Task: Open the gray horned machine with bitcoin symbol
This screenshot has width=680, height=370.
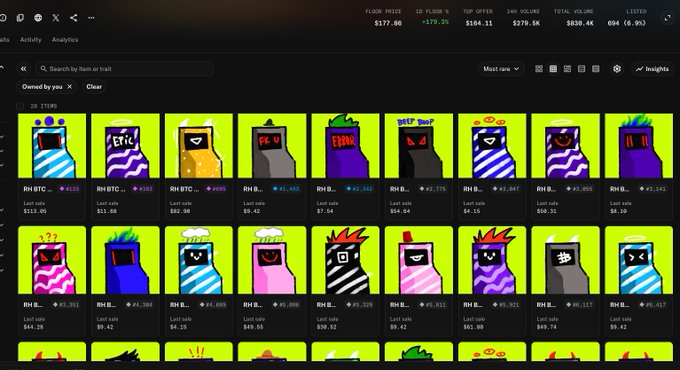Action: click(566, 260)
